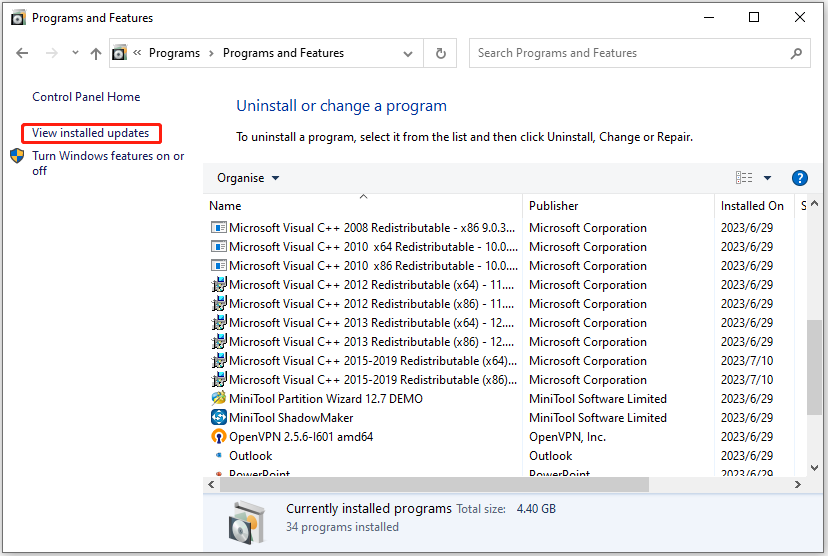The width and height of the screenshot is (828, 556).
Task: Click the up-one-level arrow
Action: pos(96,54)
